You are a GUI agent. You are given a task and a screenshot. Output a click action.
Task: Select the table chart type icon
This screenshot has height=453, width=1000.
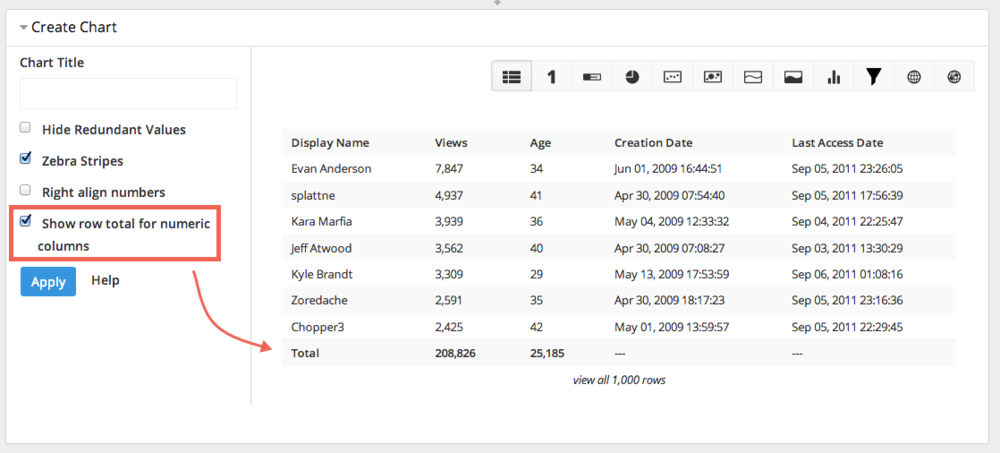coord(511,77)
